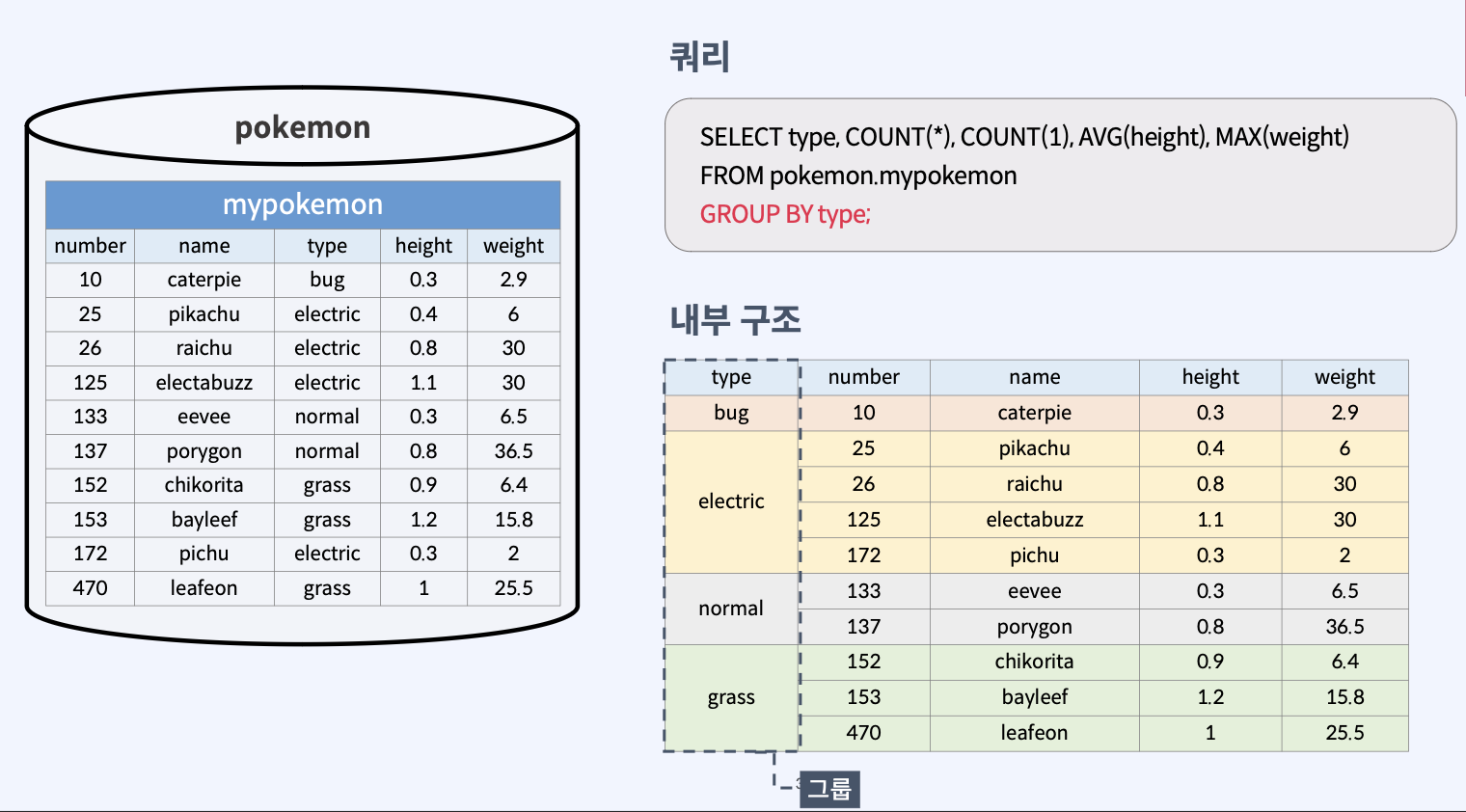This screenshot has height=812, width=1466.
Task: Click number 172 in the 내부 구조 table
Action: 864,555
